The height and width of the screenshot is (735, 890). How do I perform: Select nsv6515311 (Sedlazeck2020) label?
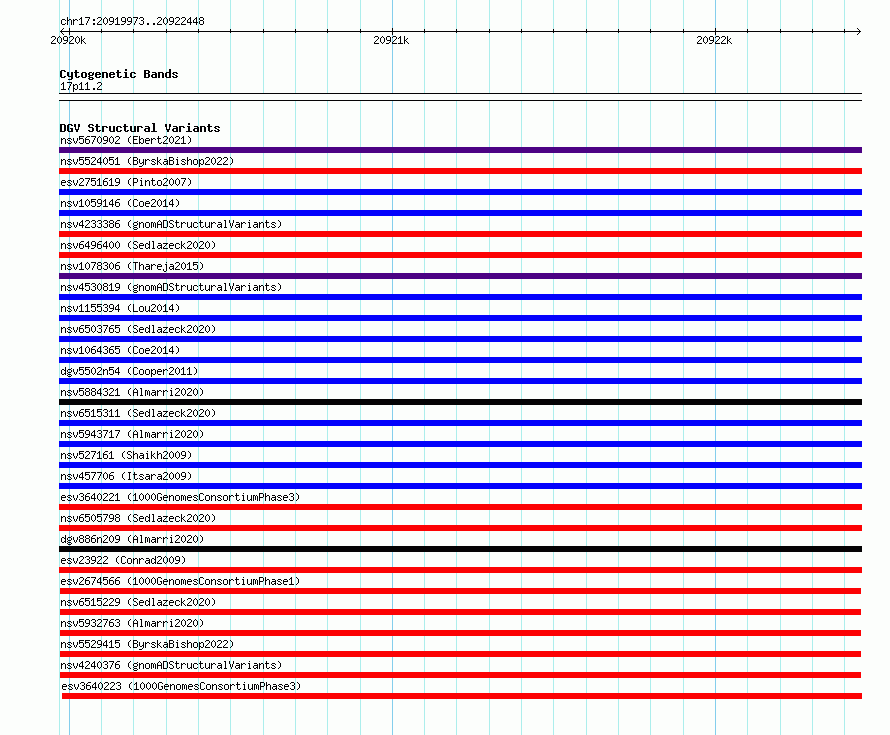(x=138, y=413)
